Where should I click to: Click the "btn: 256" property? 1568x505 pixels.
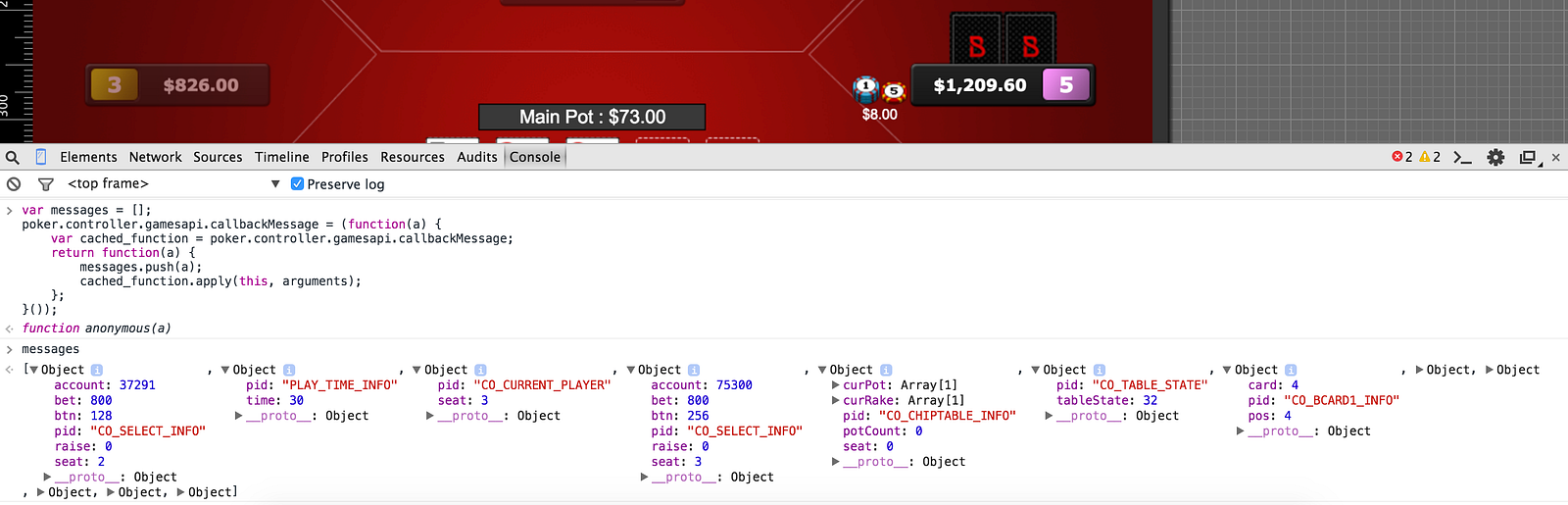[679, 416]
